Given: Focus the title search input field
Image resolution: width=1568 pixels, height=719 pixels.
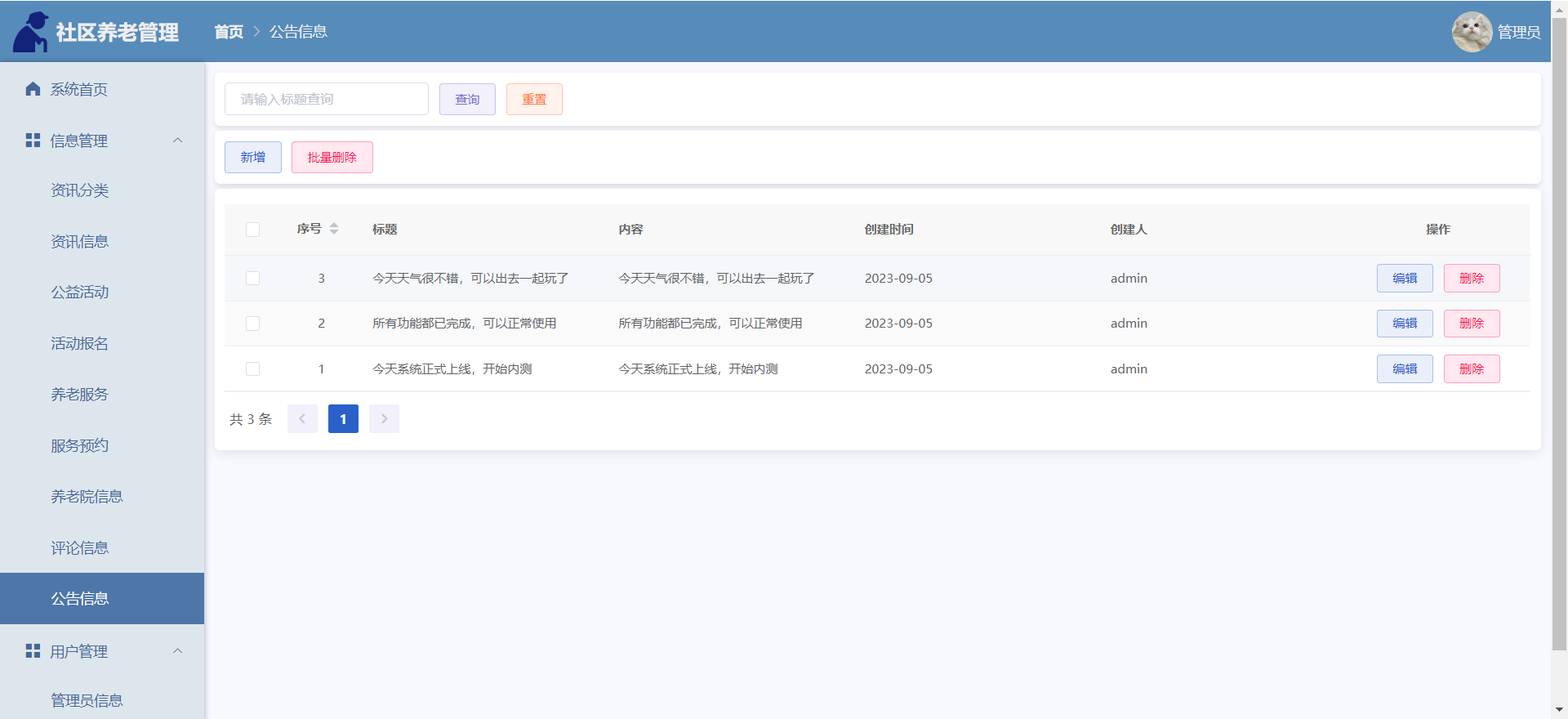Looking at the screenshot, I should [x=327, y=99].
